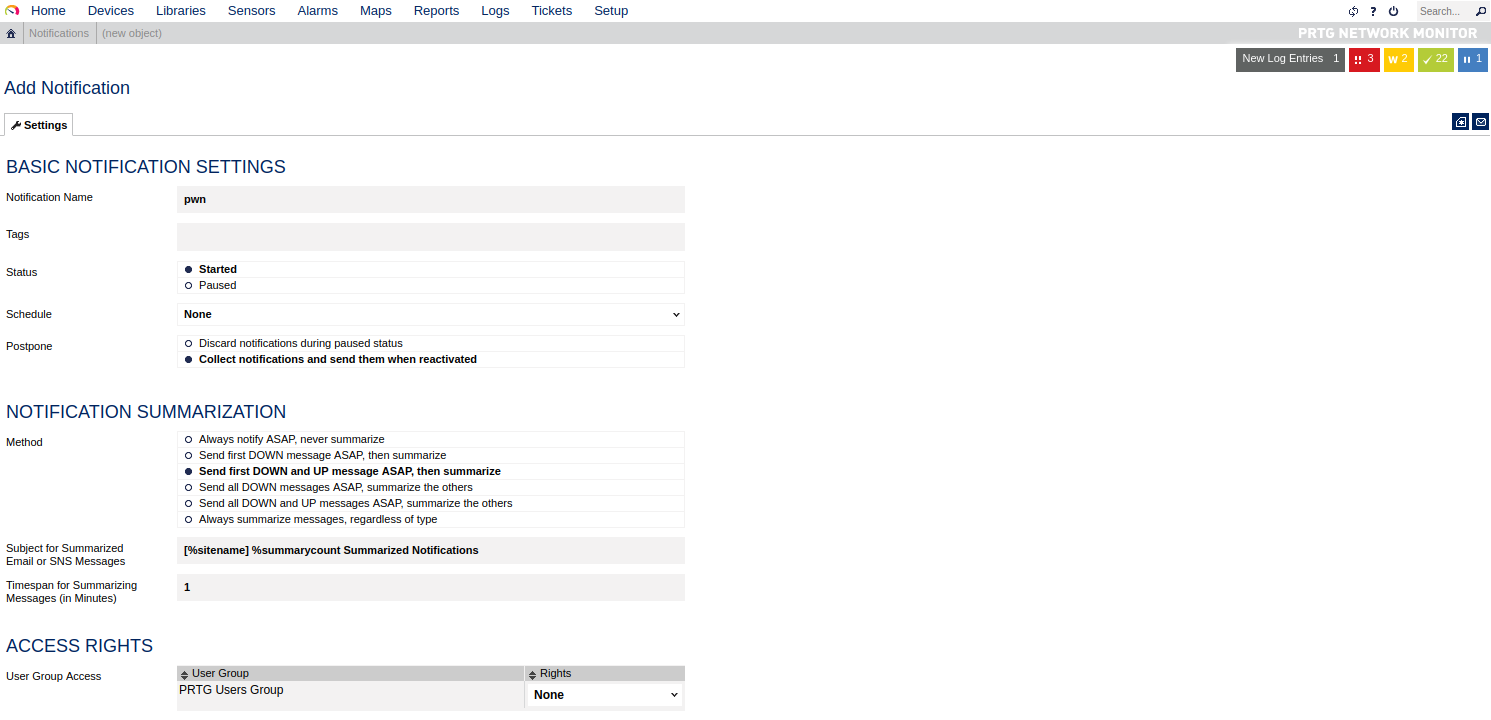Image resolution: width=1491 pixels, height=720 pixels.
Task: Select Discard notifications during paused status
Action: coord(189,344)
